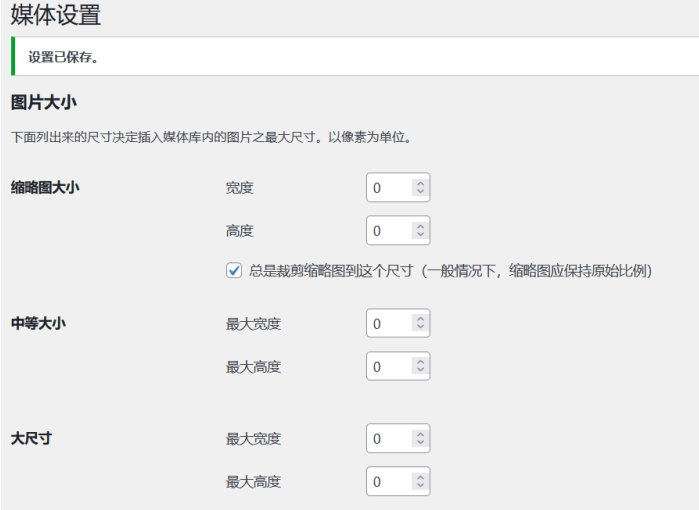Viewport: 699px width, 510px height.
Task: Step up the 大尺寸 最大宽度 value
Action: click(420, 434)
